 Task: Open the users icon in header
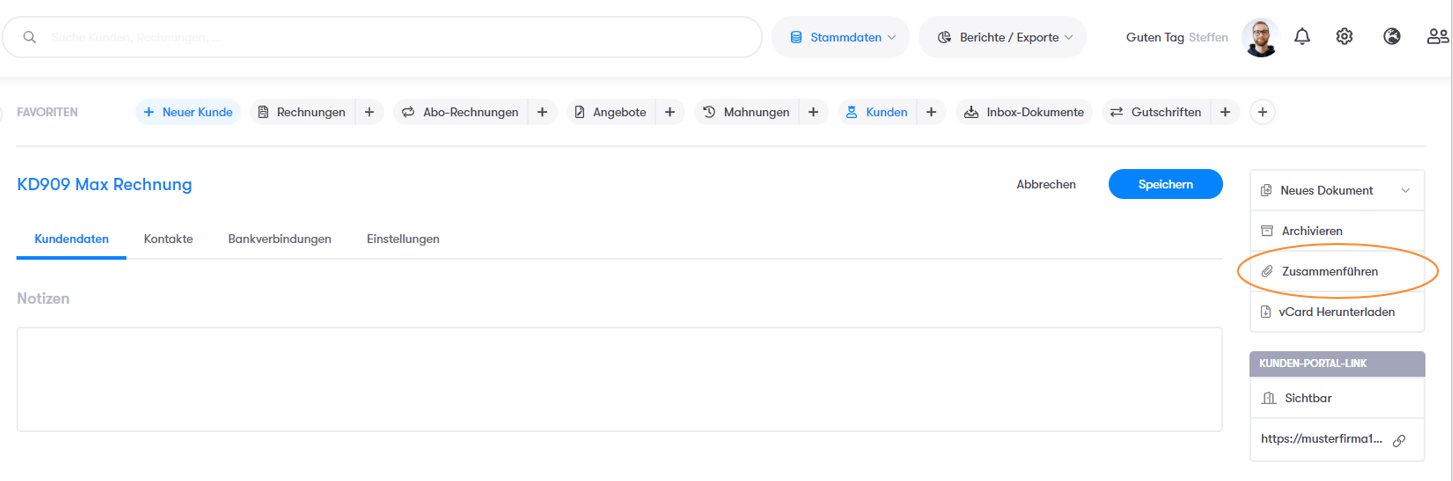click(x=1438, y=37)
